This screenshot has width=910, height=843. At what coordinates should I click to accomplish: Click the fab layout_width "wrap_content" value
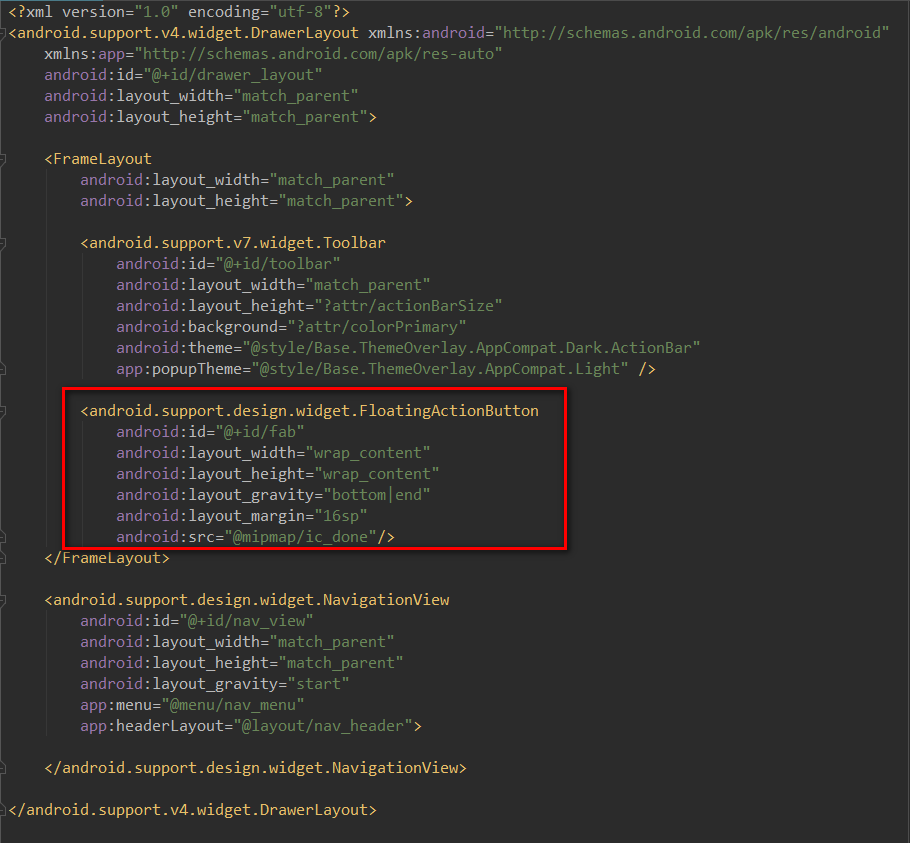click(x=367, y=453)
